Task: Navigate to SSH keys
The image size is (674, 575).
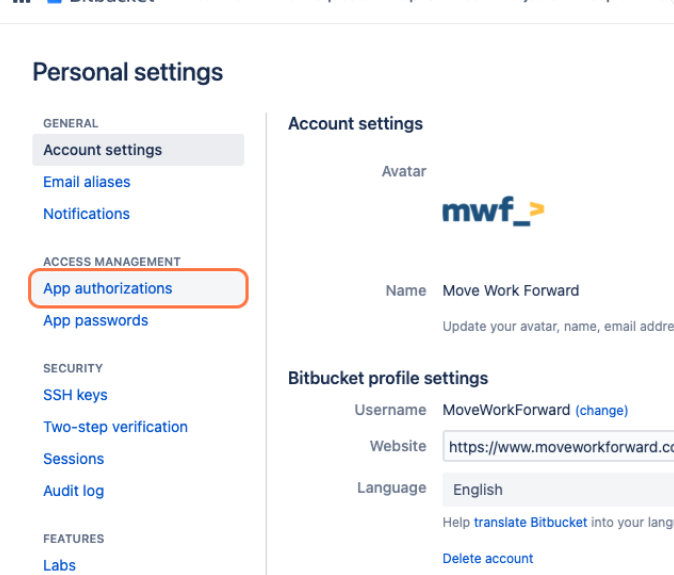Action: coord(75,395)
